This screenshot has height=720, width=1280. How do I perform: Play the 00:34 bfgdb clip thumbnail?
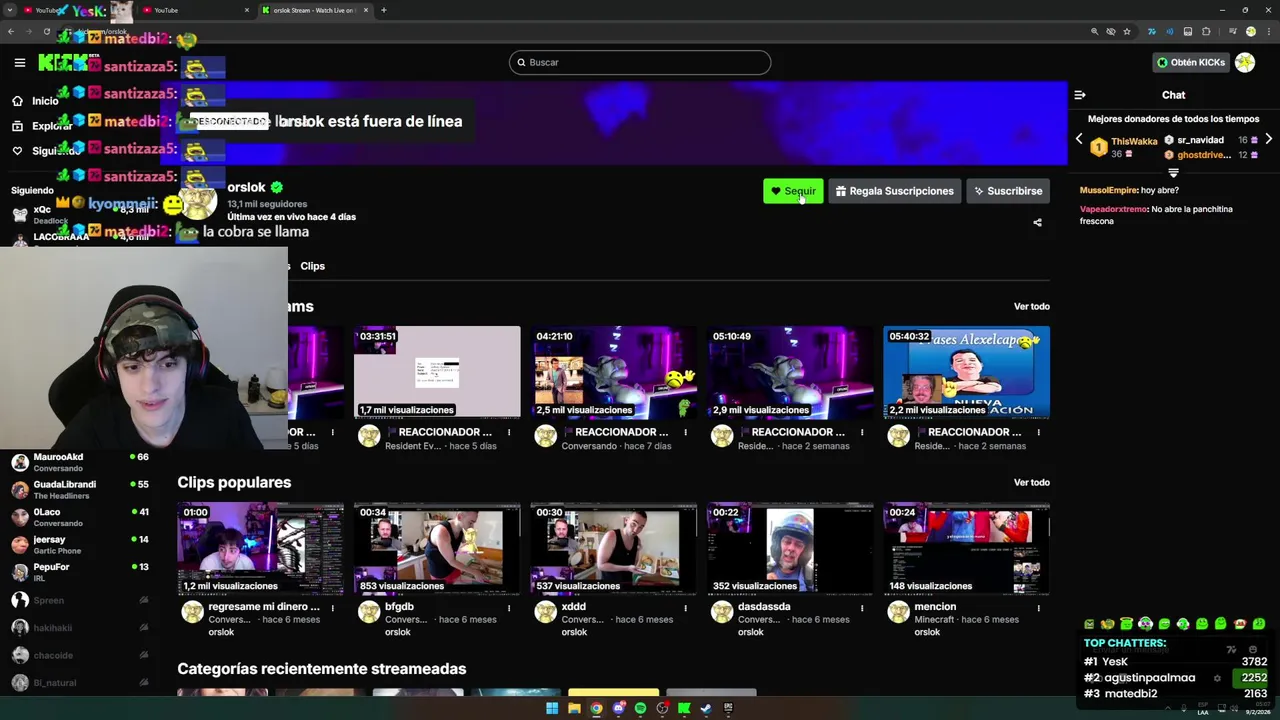click(x=437, y=548)
